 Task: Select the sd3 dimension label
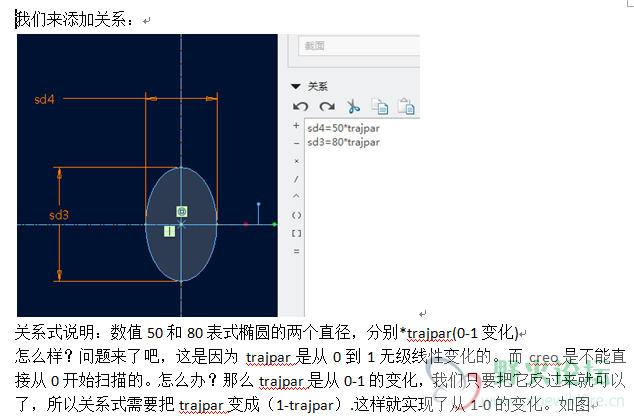[59, 215]
